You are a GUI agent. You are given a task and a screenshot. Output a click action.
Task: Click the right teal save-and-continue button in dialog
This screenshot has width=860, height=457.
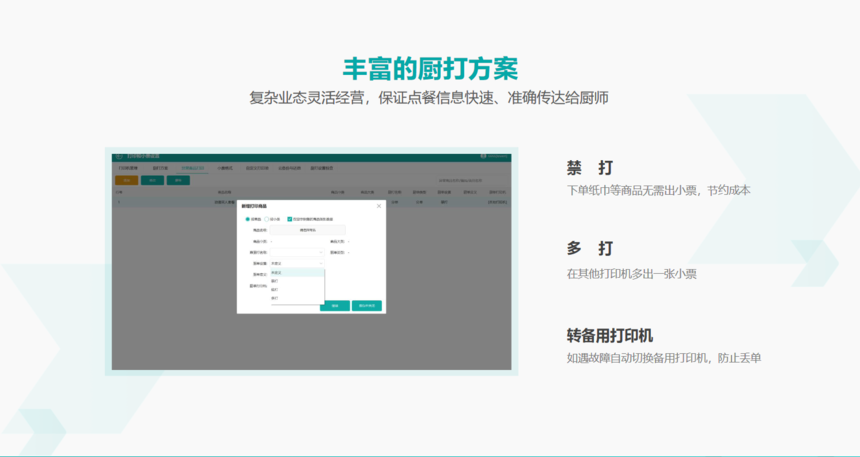(366, 306)
